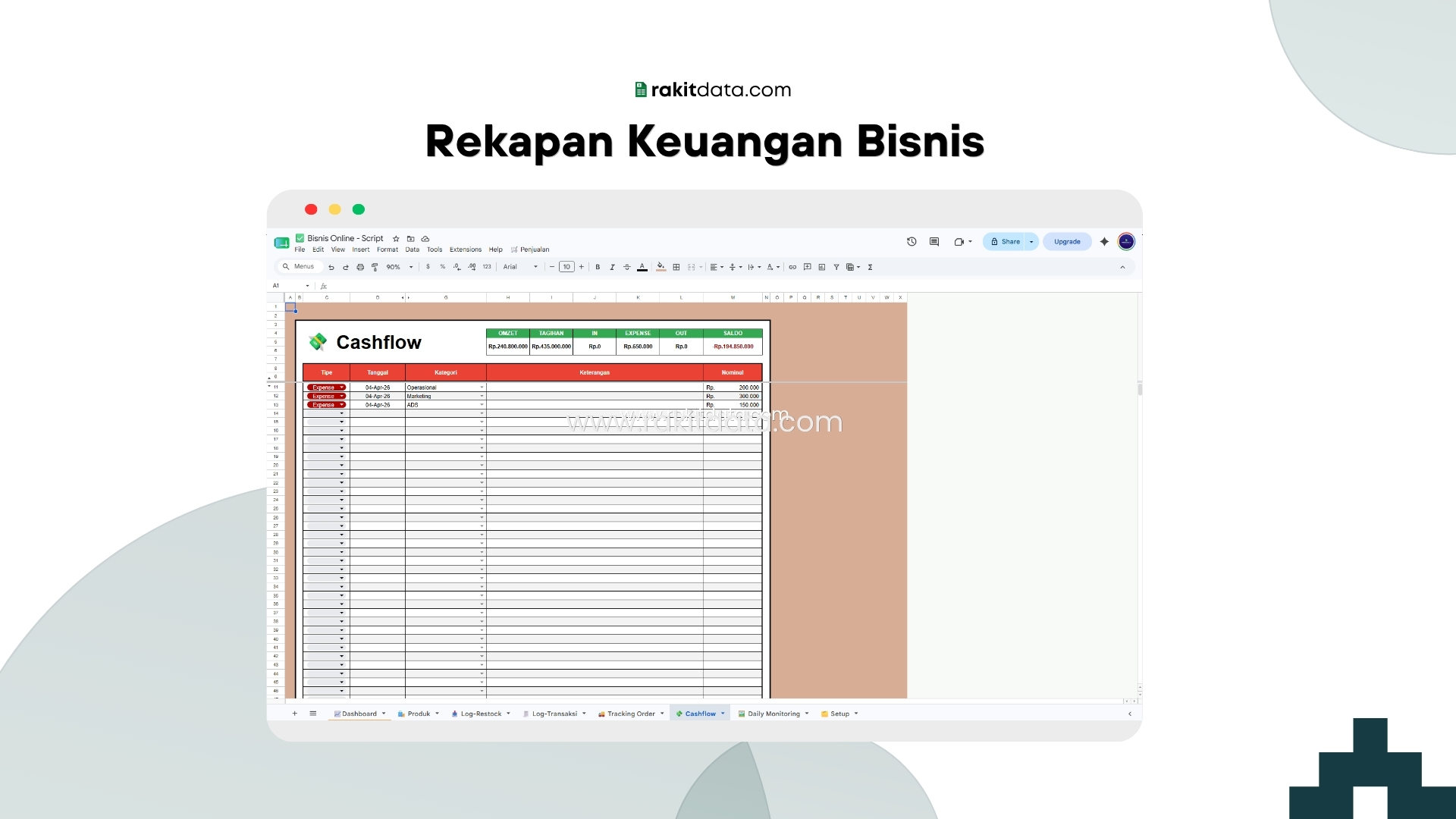
Task: Switch to the Dashboard sheet tab
Action: pos(359,714)
